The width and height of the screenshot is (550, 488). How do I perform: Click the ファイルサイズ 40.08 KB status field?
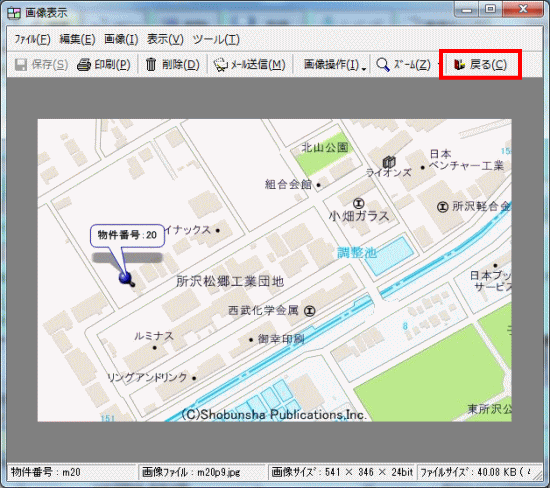click(x=475, y=472)
